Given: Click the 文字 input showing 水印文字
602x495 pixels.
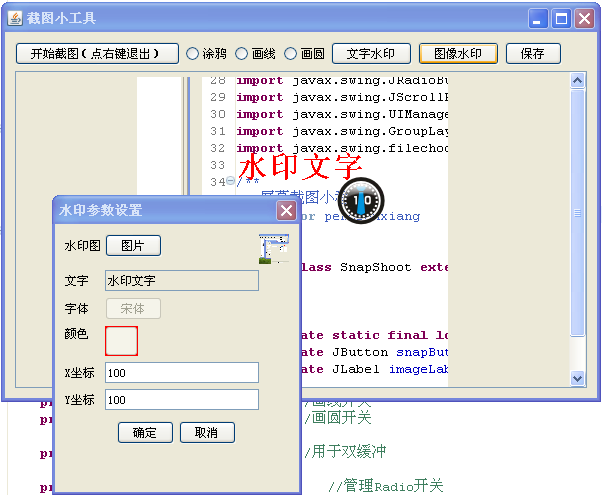Looking at the screenshot, I should tap(182, 280).
